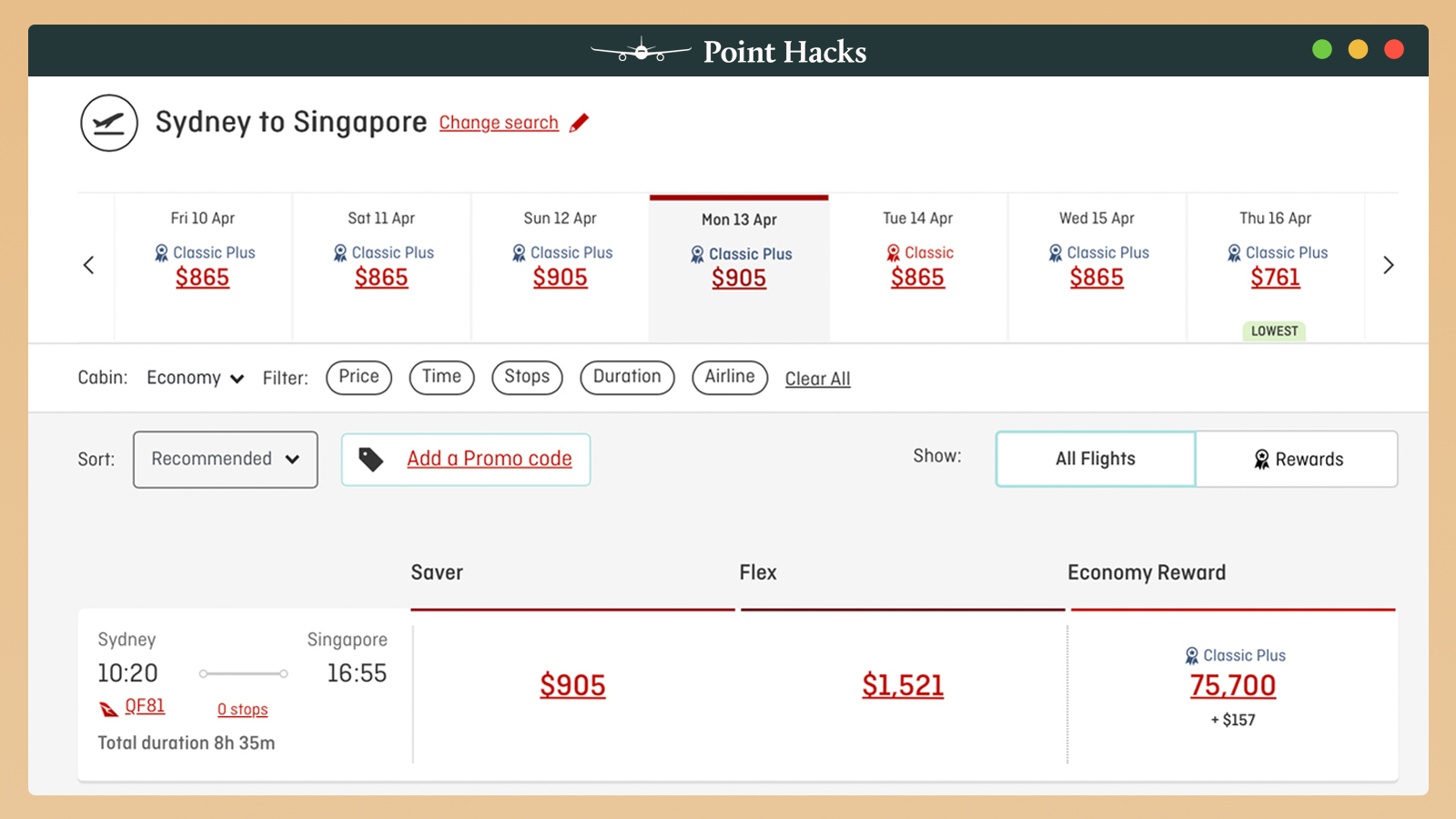The height and width of the screenshot is (819, 1456).
Task: Click the promo code tag icon
Action: 370,460
